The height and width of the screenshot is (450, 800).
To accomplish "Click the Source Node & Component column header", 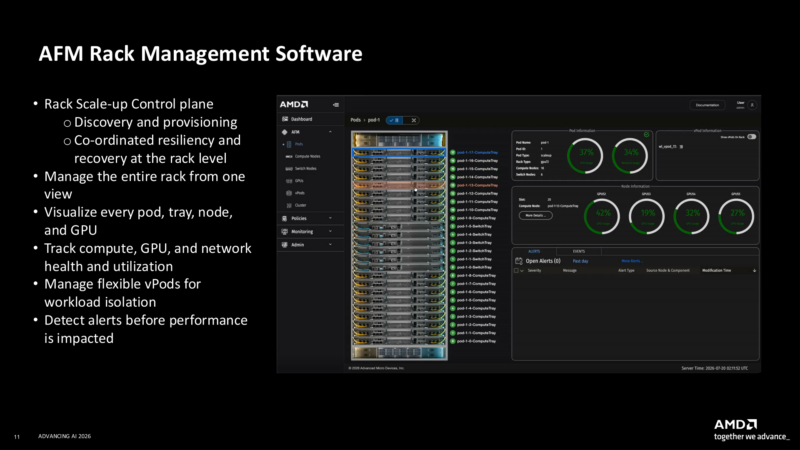I will point(668,270).
